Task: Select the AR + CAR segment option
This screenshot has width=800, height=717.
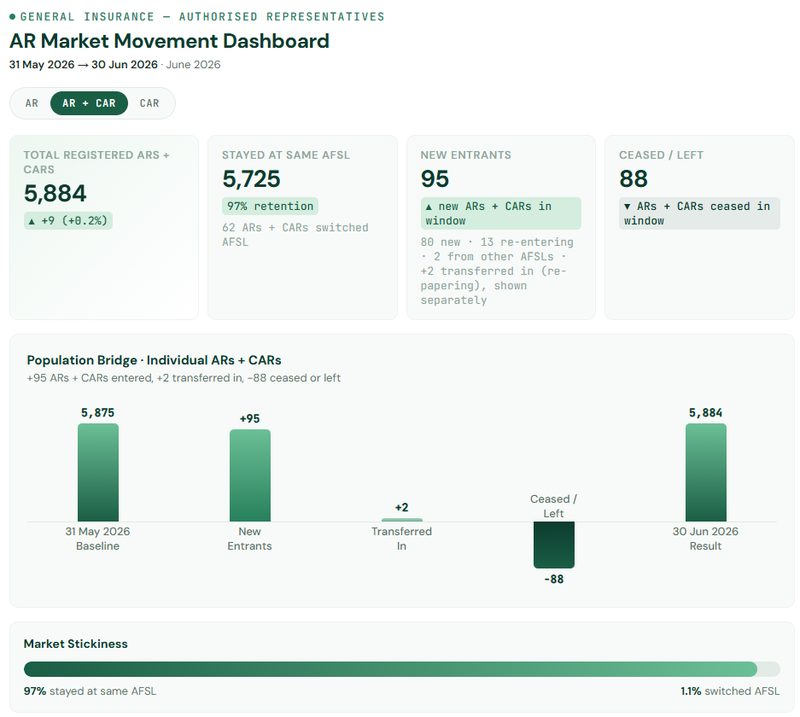Action: (89, 103)
